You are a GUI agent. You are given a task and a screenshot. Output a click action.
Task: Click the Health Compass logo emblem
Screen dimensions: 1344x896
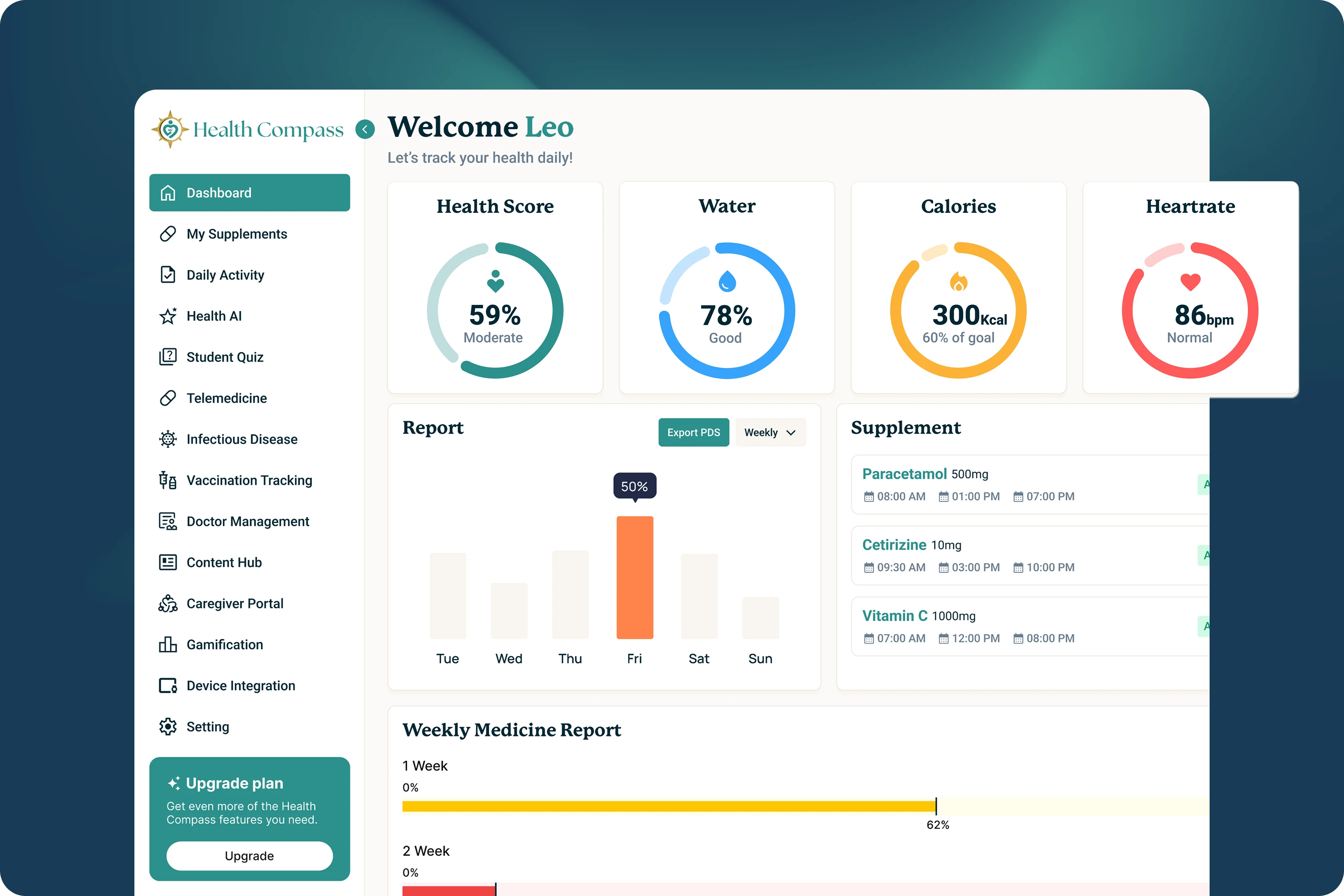pyautogui.click(x=170, y=130)
